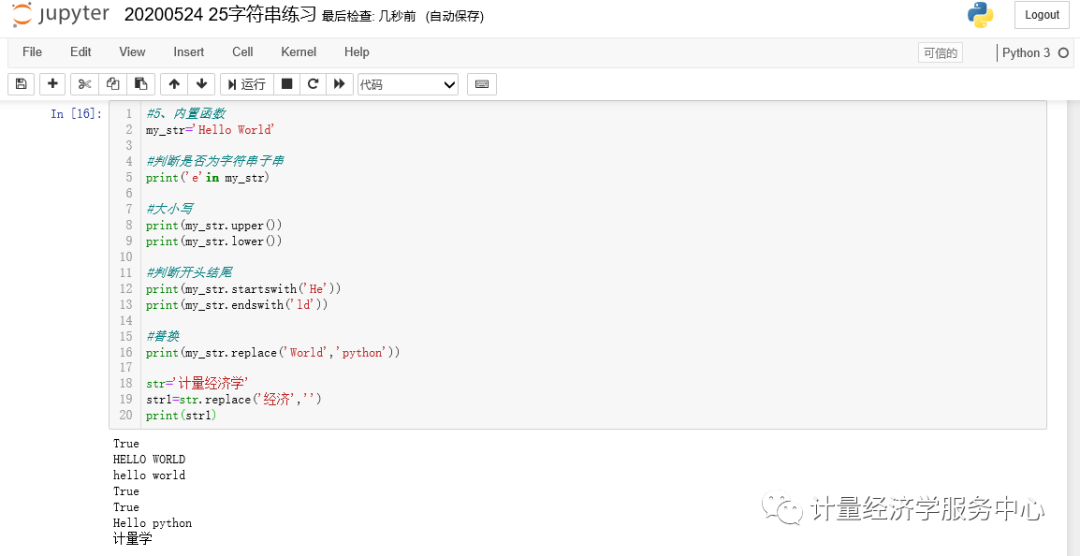
Task: Open the Cell menu
Action: [242, 52]
